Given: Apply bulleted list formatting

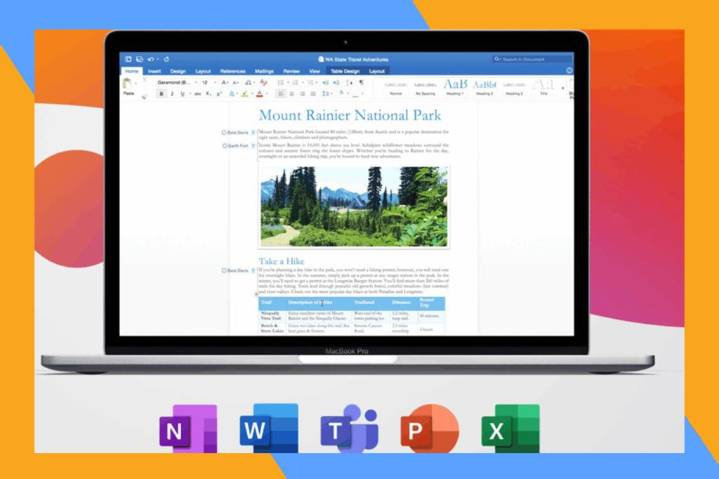Looking at the screenshot, I should (281, 83).
